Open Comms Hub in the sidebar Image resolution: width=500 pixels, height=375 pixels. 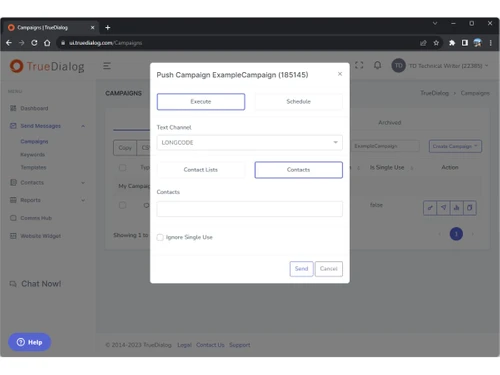(x=36, y=218)
